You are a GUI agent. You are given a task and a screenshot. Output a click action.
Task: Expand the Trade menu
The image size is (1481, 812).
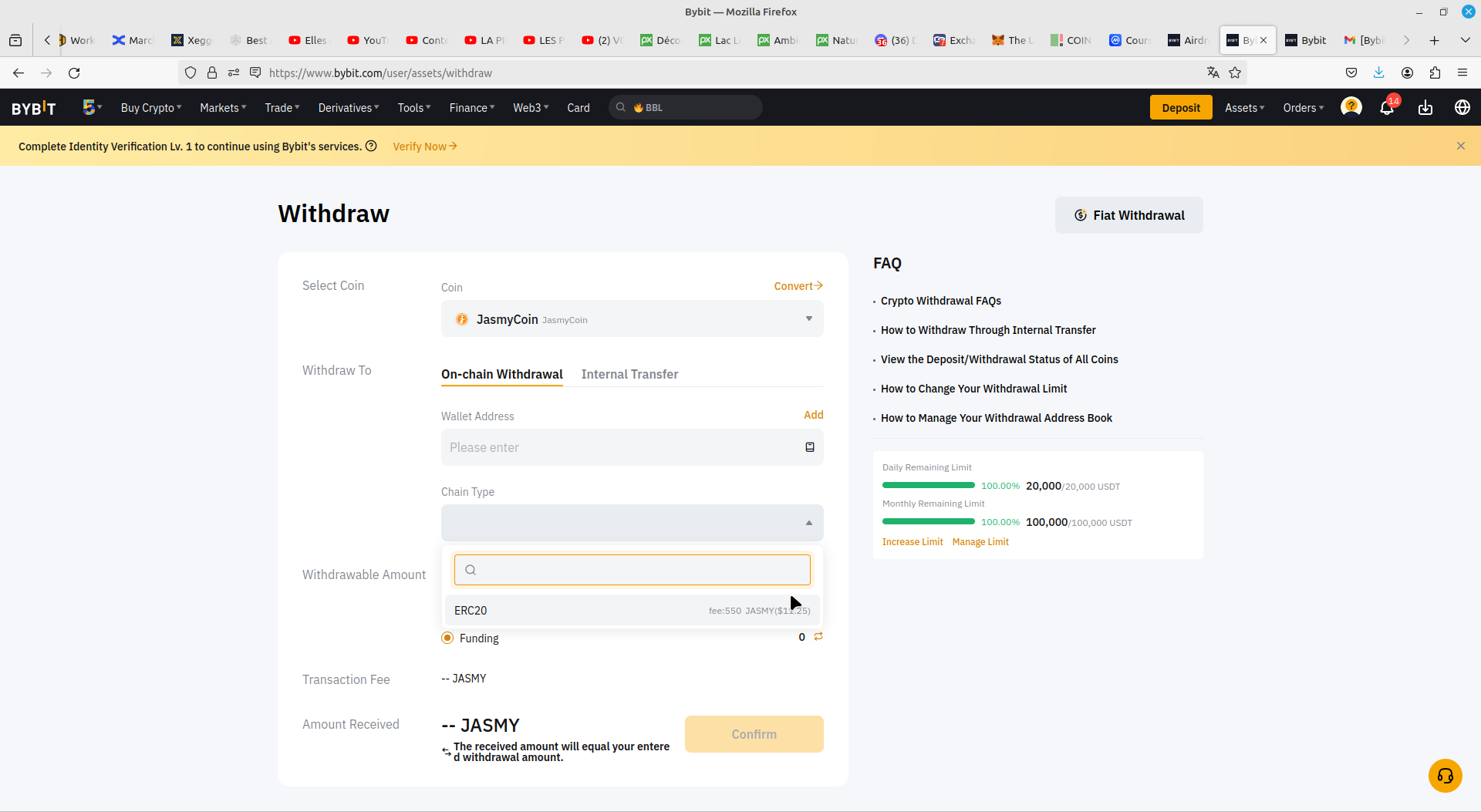[282, 108]
